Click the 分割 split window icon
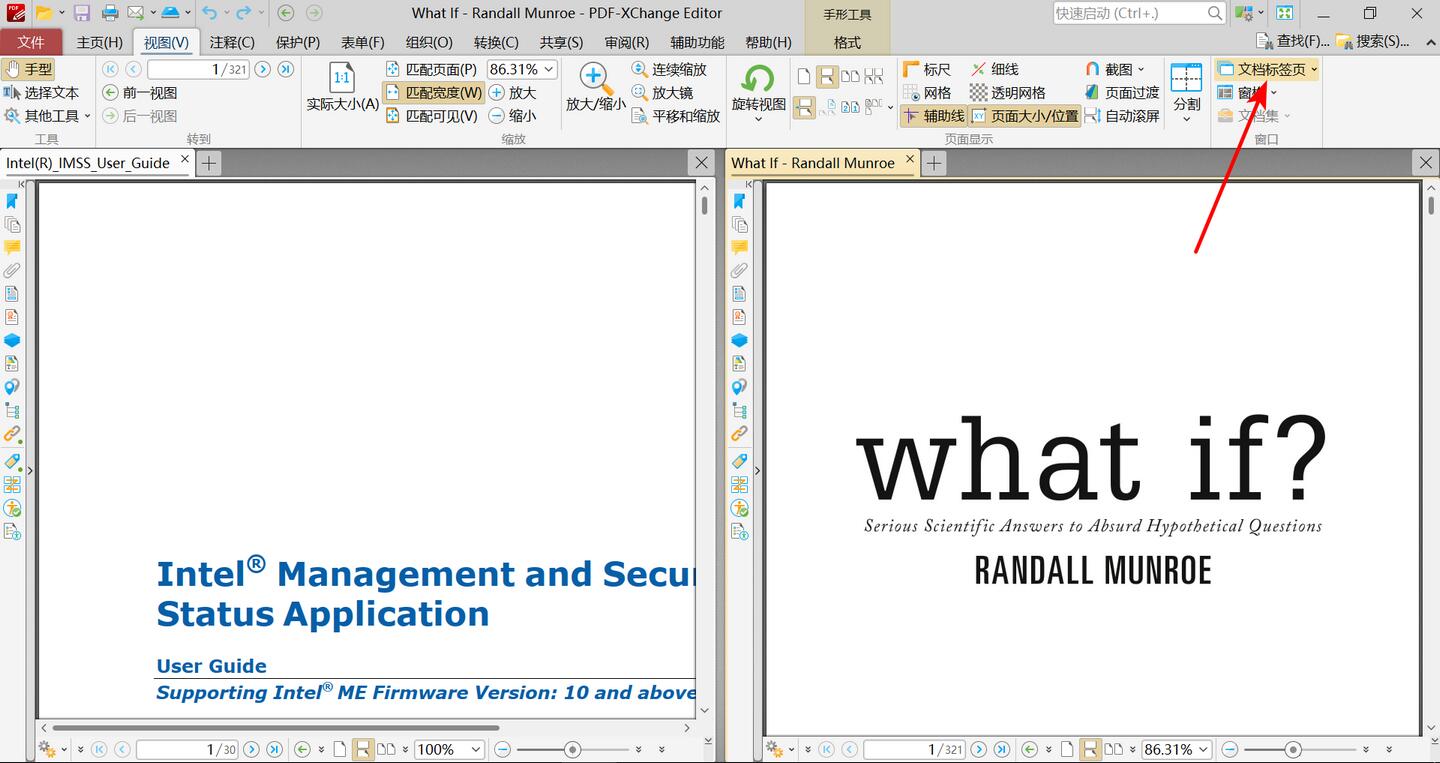This screenshot has width=1440, height=763. click(x=1186, y=81)
